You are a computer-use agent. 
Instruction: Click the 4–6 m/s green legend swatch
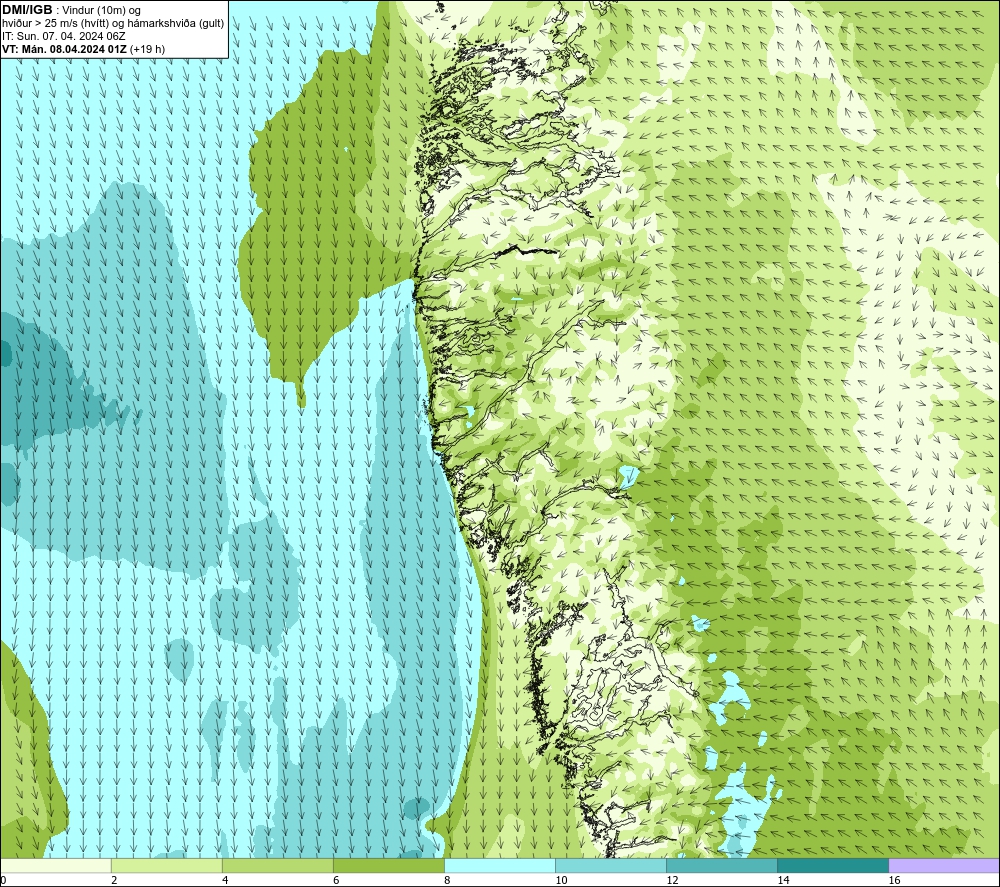pyautogui.click(x=277, y=865)
